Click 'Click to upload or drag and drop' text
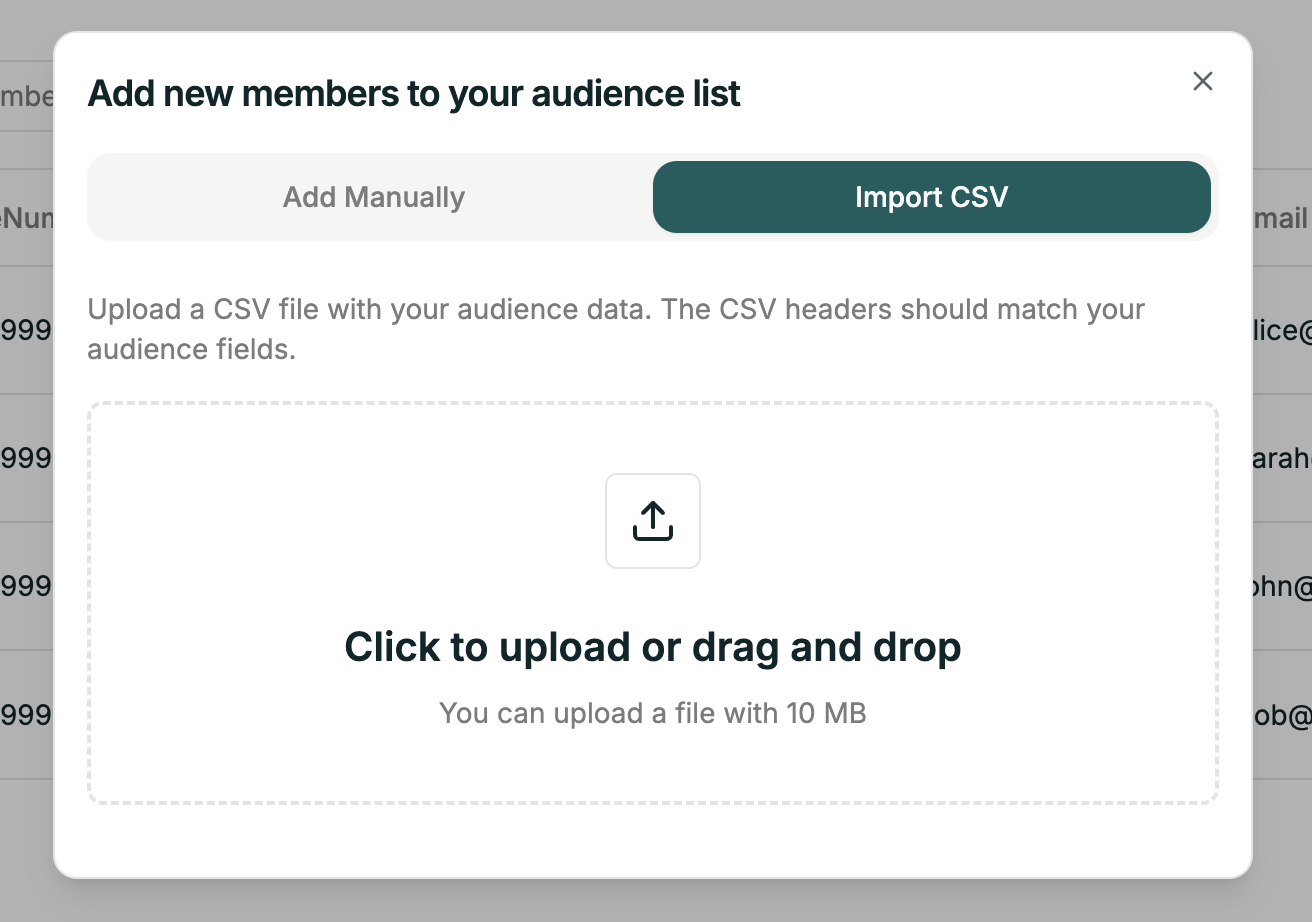Image resolution: width=1312 pixels, height=922 pixels. tap(653, 646)
